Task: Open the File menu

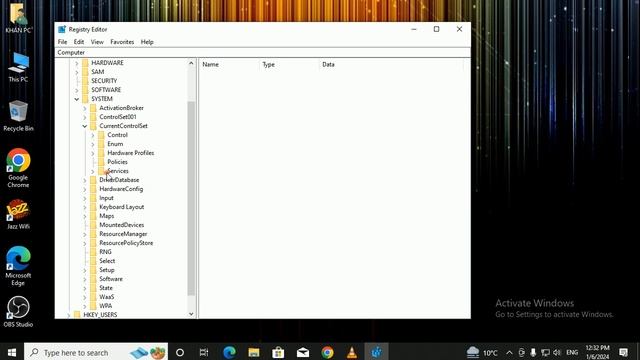Action: point(62,42)
